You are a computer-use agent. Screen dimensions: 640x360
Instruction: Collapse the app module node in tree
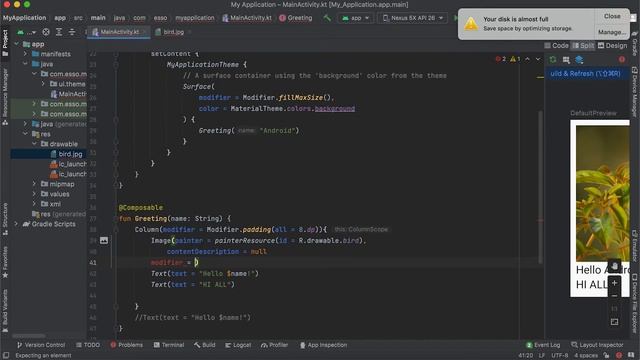click(16, 44)
